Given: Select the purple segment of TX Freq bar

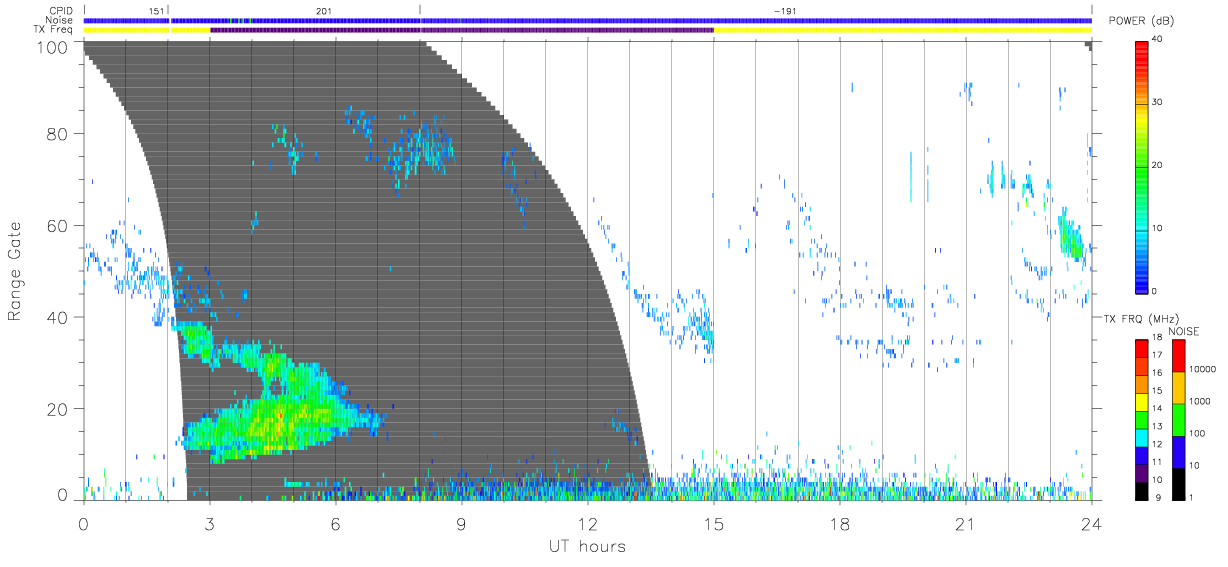Looking at the screenshot, I should (x=461, y=30).
